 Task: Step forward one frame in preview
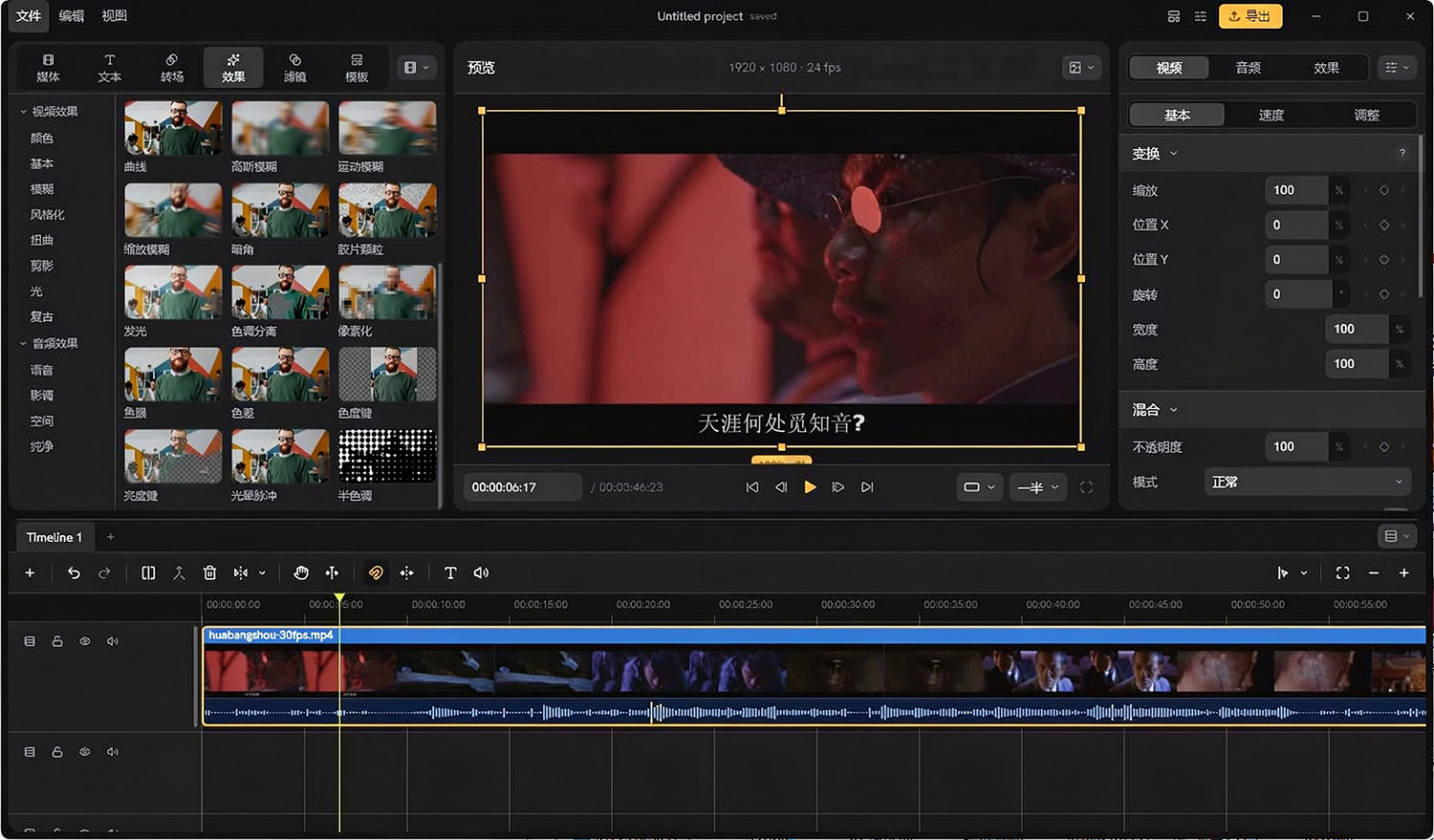838,487
